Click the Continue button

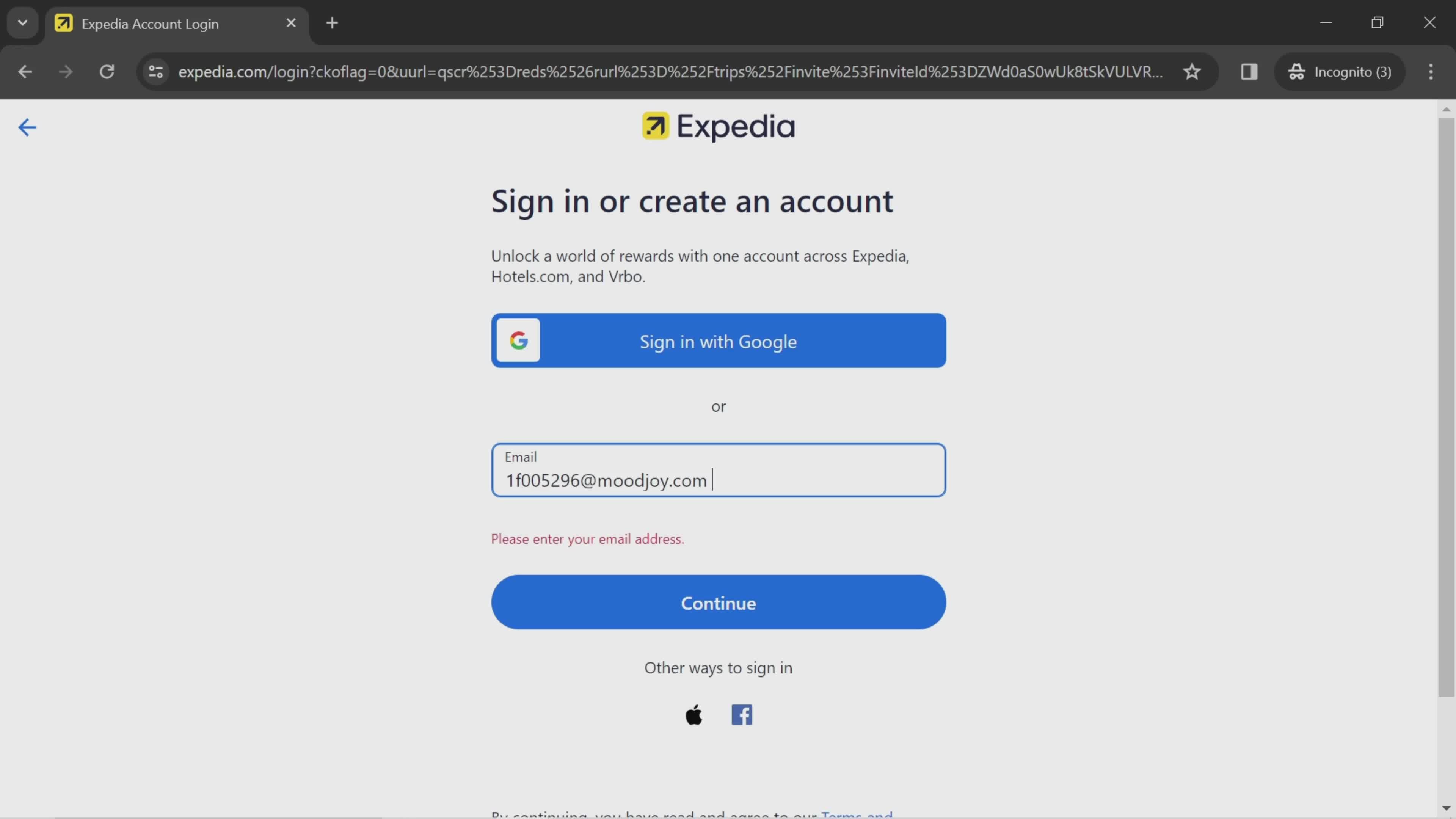(718, 602)
